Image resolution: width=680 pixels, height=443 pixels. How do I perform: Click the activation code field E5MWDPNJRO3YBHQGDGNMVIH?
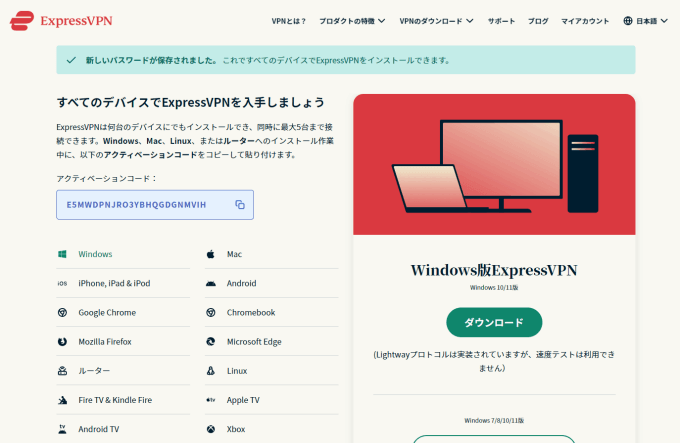pos(155,205)
